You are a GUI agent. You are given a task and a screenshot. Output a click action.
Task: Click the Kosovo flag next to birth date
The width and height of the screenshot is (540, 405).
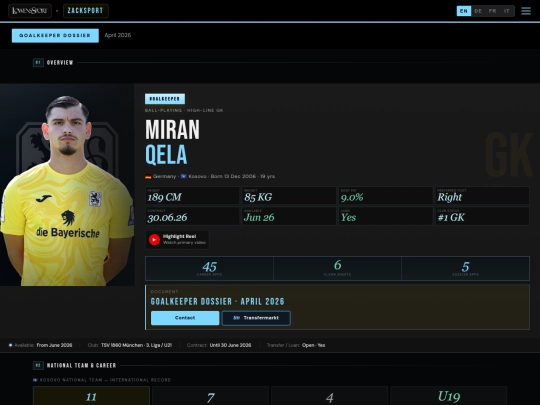point(184,176)
